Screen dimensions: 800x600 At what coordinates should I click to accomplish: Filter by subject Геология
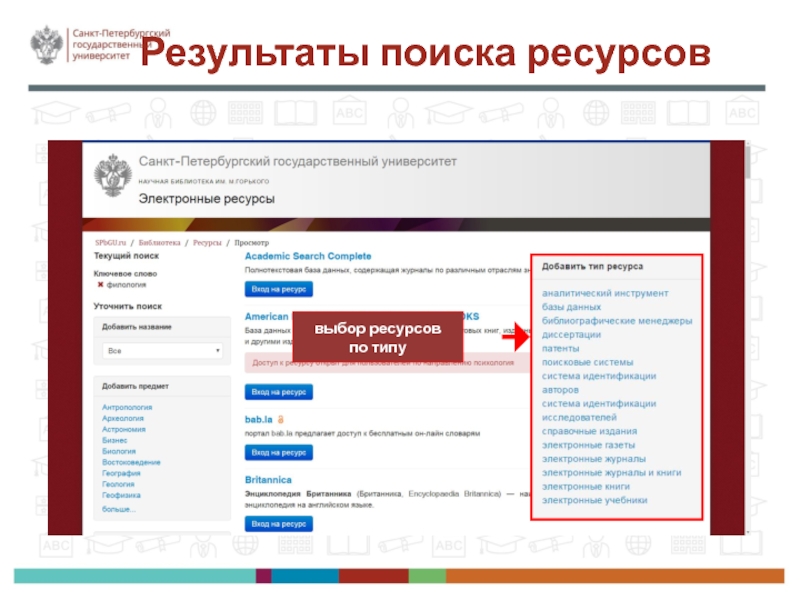pyautogui.click(x=118, y=484)
